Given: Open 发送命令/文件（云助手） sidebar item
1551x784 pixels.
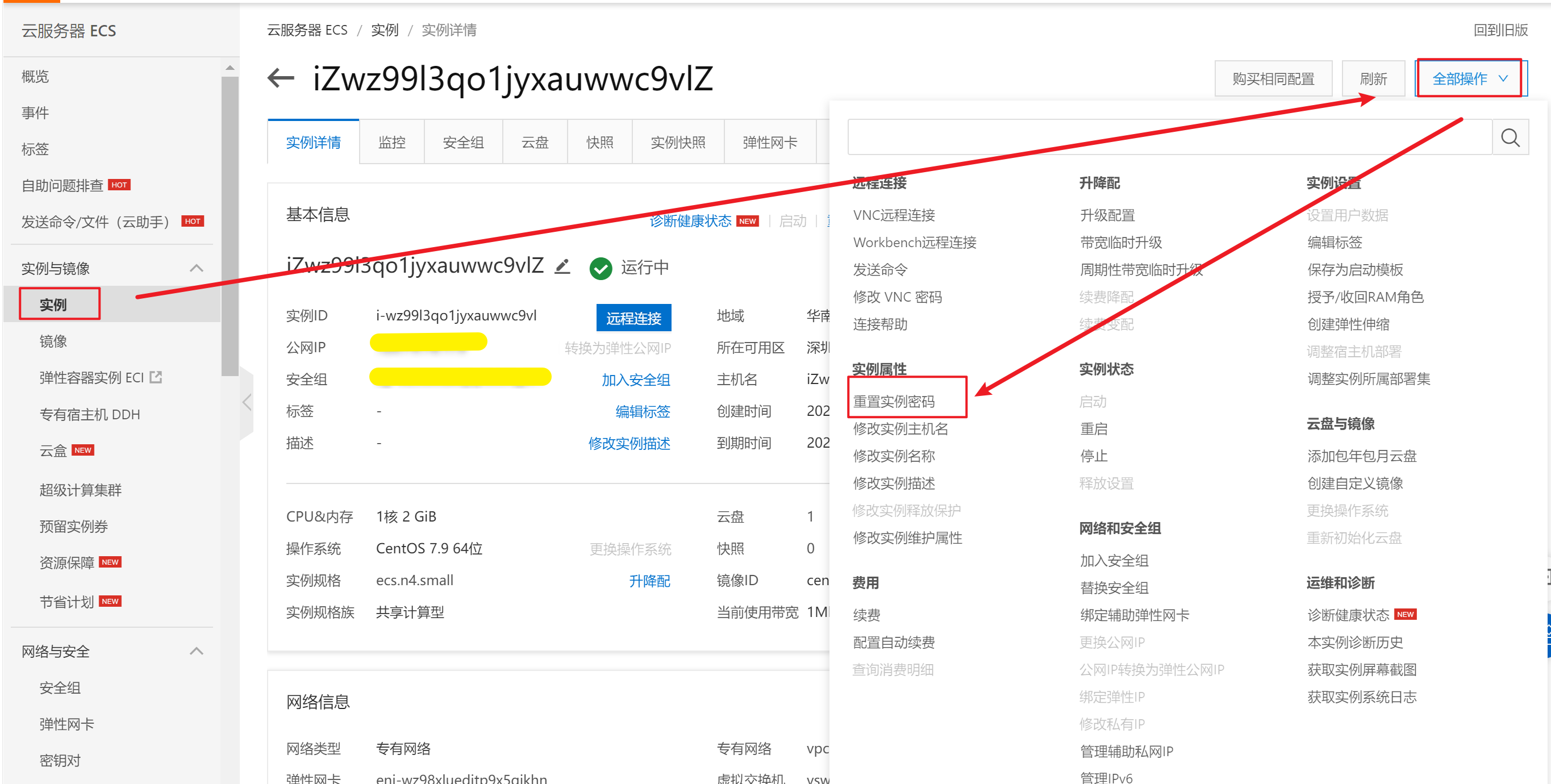Looking at the screenshot, I should [x=96, y=222].
